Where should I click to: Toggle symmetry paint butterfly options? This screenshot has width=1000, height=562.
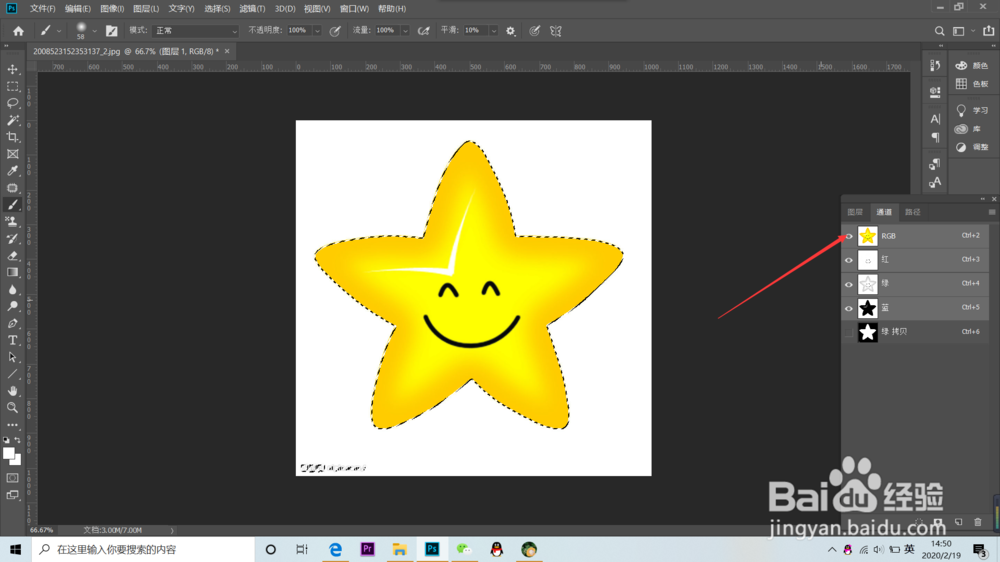pyautogui.click(x=555, y=31)
